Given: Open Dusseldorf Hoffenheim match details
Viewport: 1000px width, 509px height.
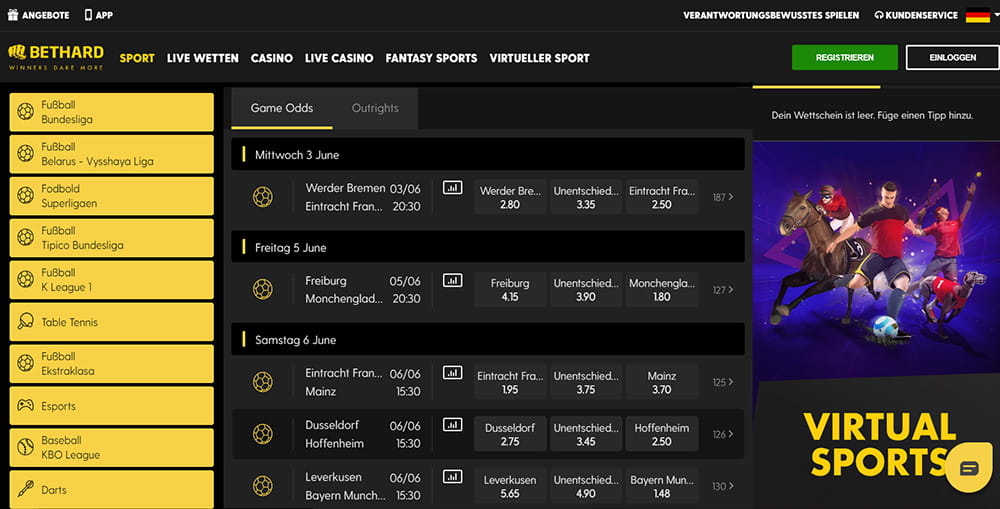Looking at the screenshot, I should click(x=363, y=434).
